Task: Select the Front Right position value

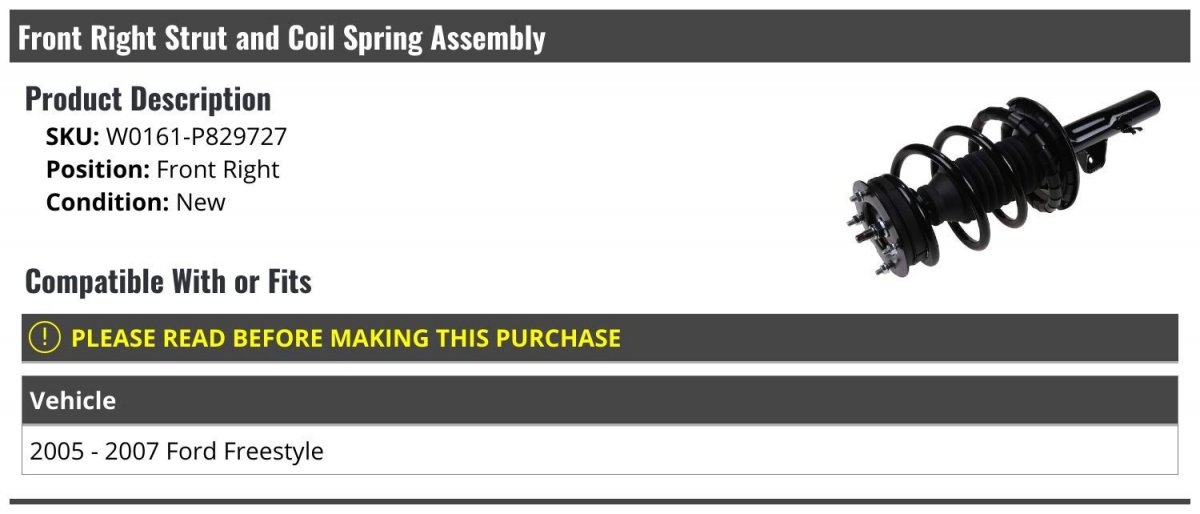Action: coord(218,169)
